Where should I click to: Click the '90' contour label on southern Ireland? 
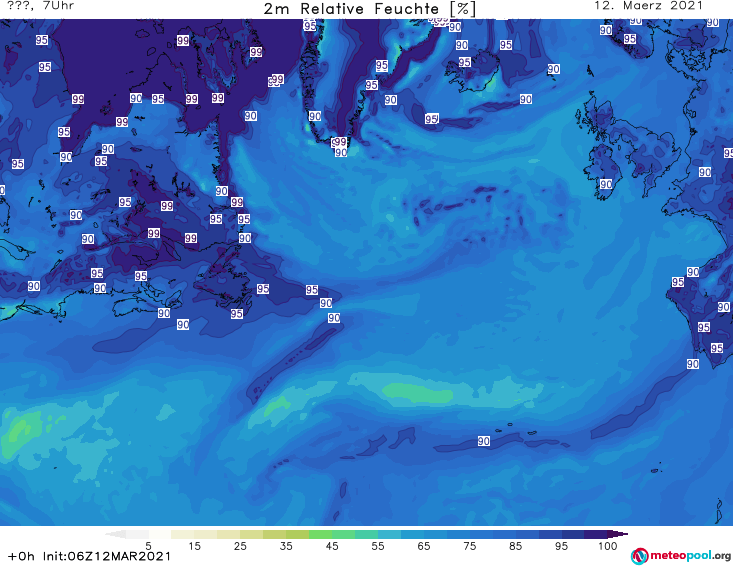point(606,184)
